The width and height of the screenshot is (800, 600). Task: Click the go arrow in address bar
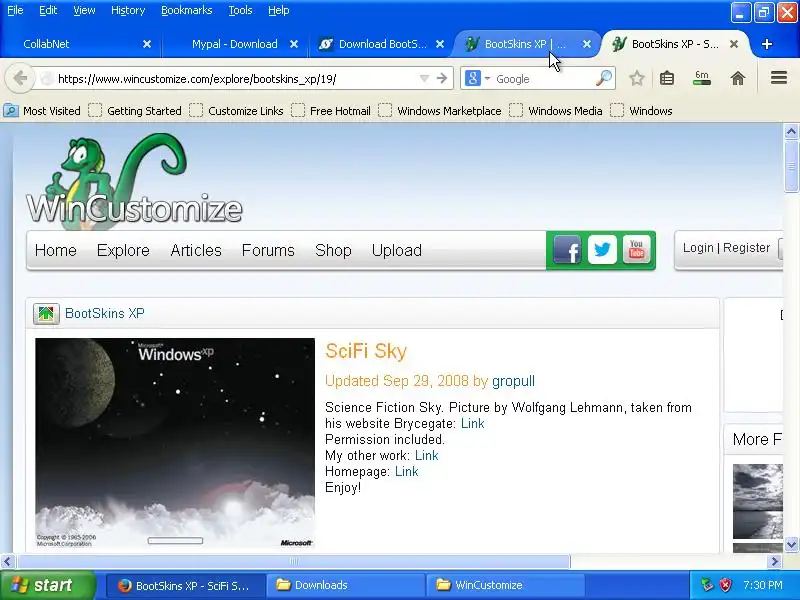[442, 79]
